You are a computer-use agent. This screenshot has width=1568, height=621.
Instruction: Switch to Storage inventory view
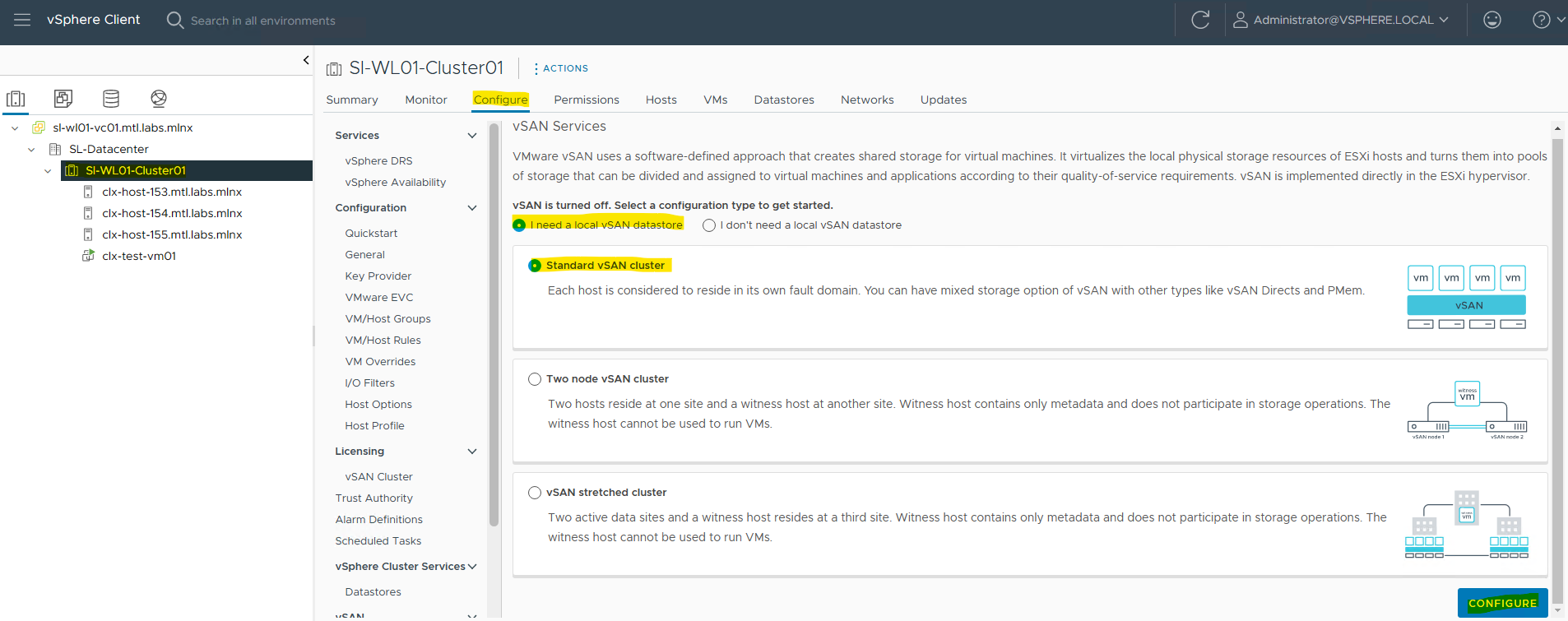click(x=111, y=99)
